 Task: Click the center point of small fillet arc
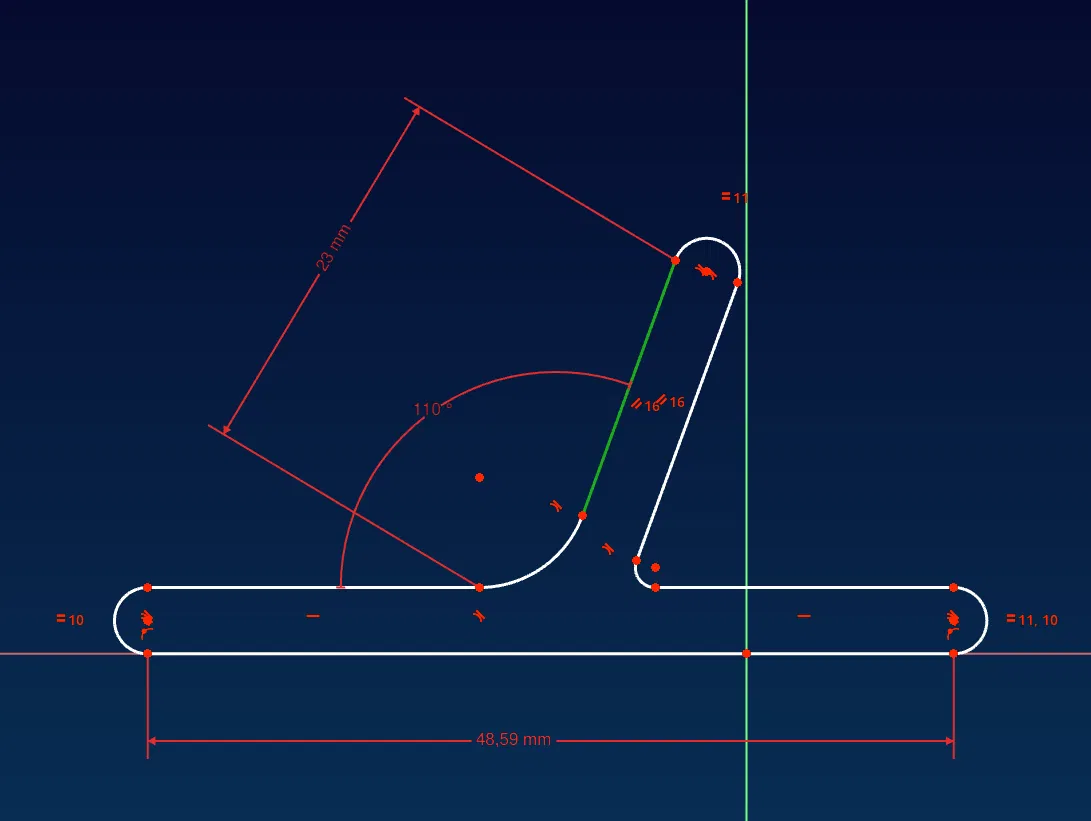pos(655,568)
